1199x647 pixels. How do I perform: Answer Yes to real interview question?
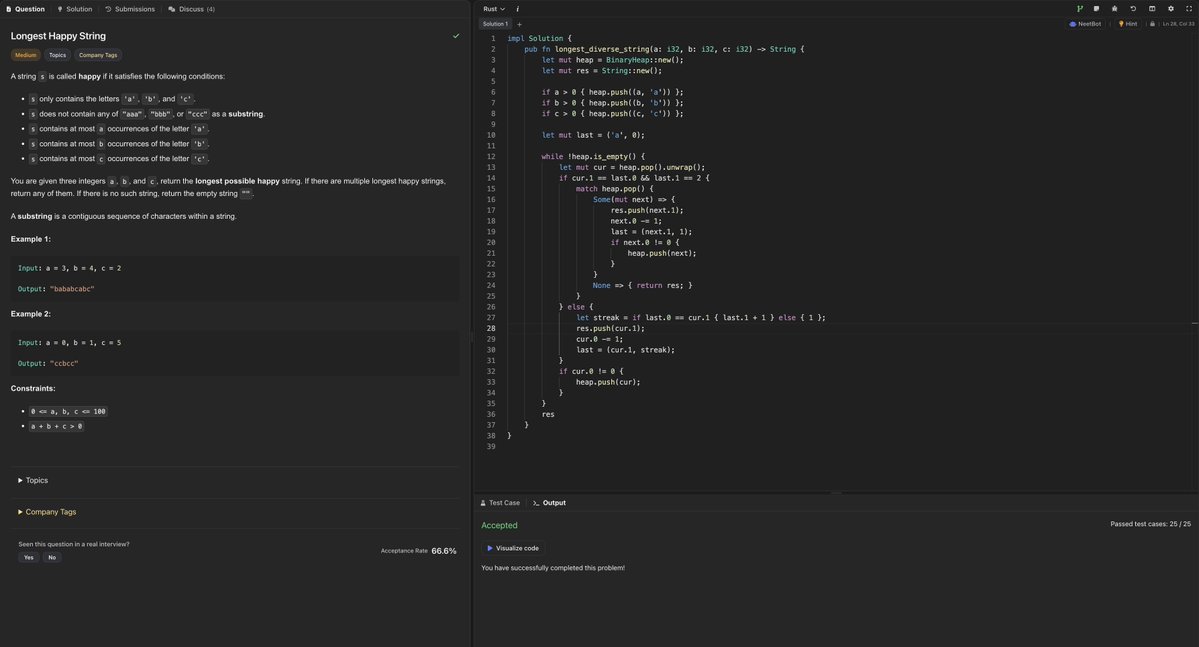28,558
